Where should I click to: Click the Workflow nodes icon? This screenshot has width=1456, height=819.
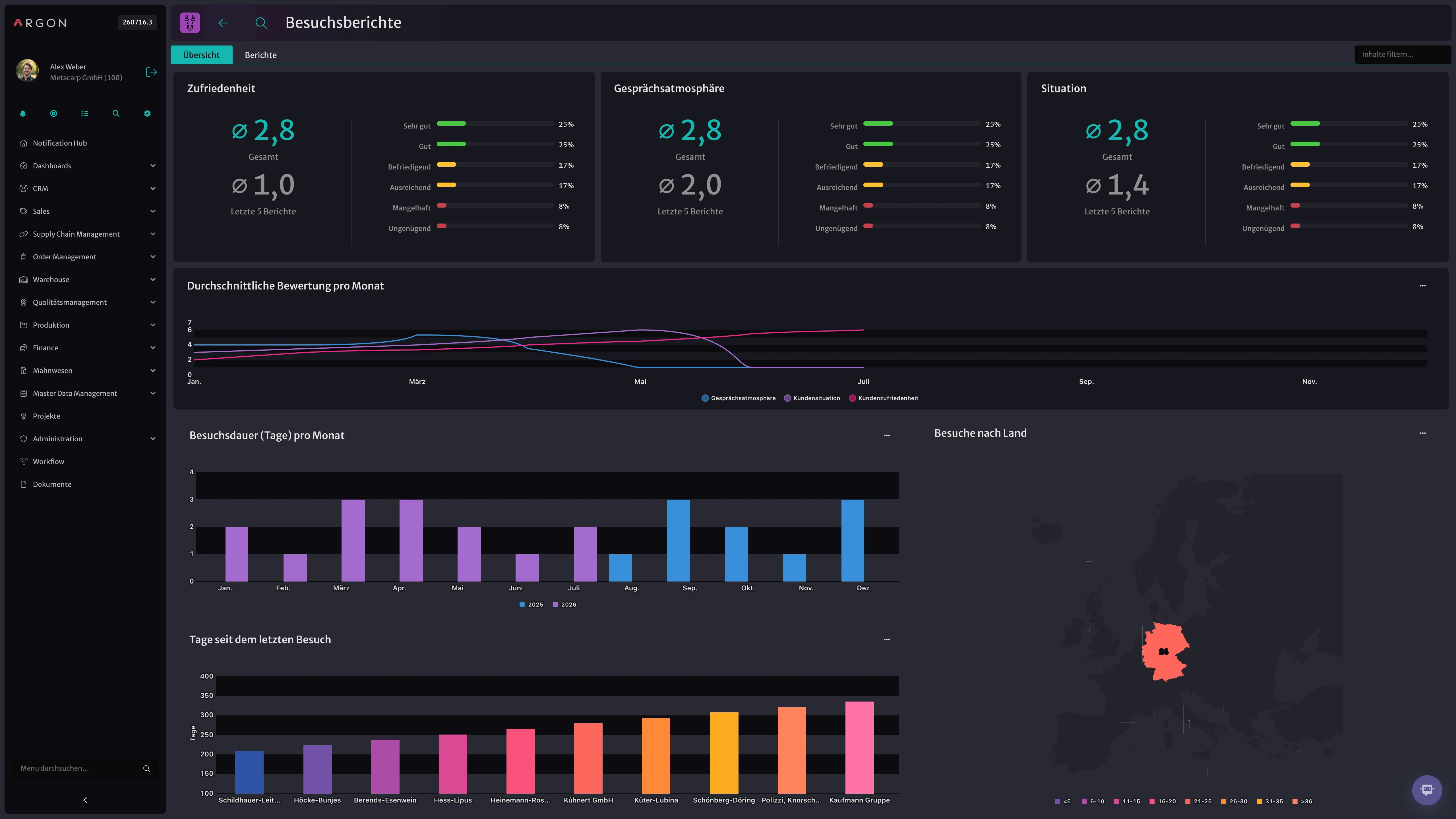[23, 462]
